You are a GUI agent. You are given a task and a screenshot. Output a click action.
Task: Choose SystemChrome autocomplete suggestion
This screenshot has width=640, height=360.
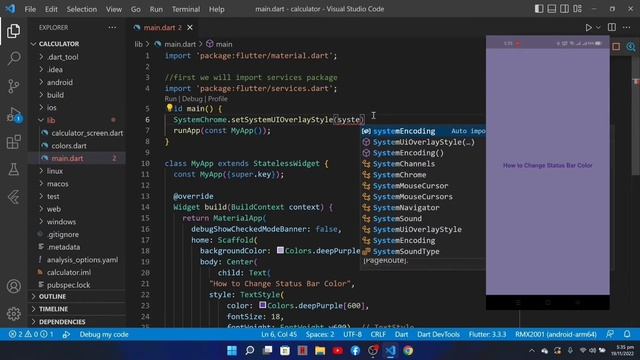click(423, 175)
